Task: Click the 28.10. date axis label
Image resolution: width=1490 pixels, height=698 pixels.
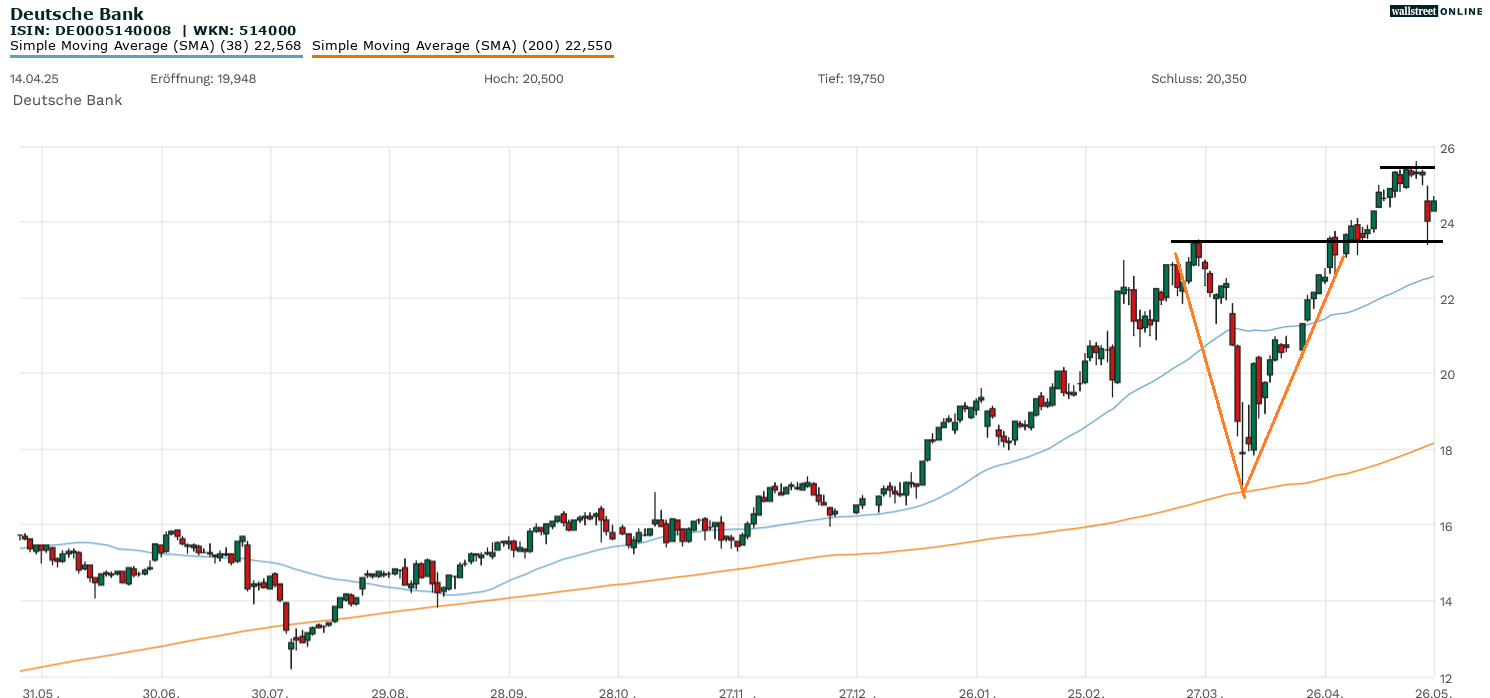Action: tap(618, 693)
